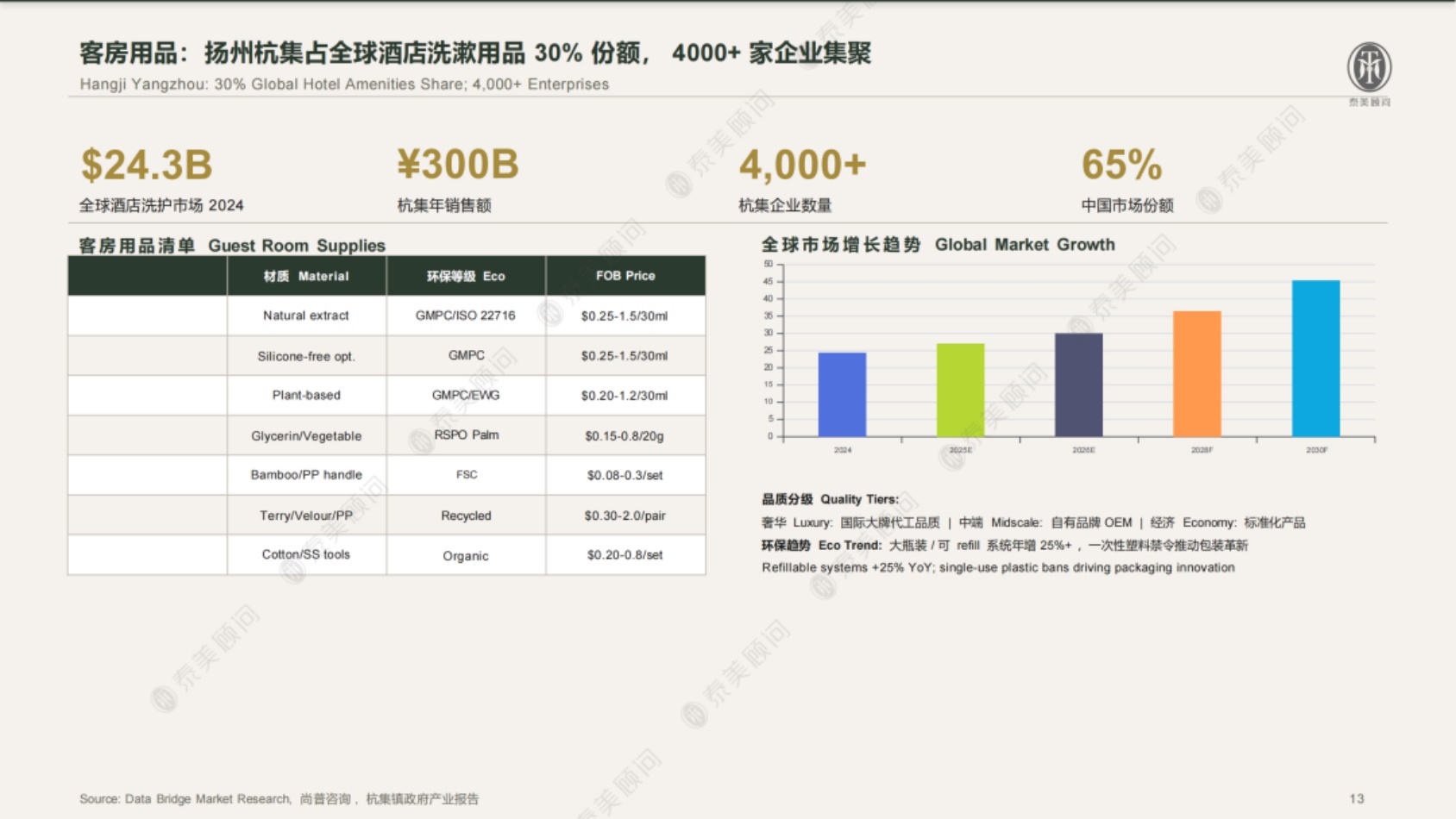Click the orange 2028F chart bar
Screen dimensions: 1456x819
click(1196, 374)
